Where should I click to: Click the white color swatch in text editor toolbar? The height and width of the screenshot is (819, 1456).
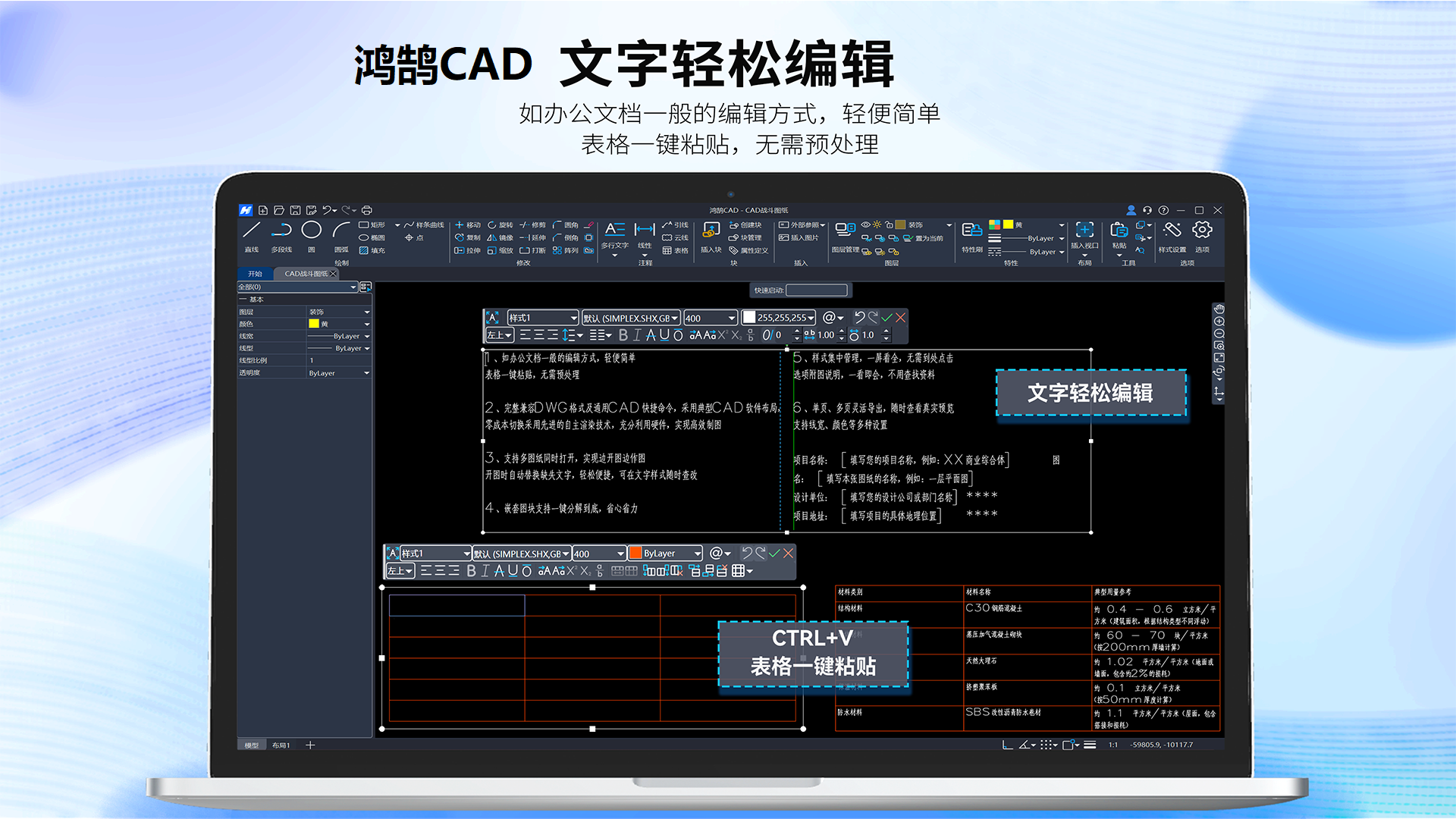pos(748,318)
